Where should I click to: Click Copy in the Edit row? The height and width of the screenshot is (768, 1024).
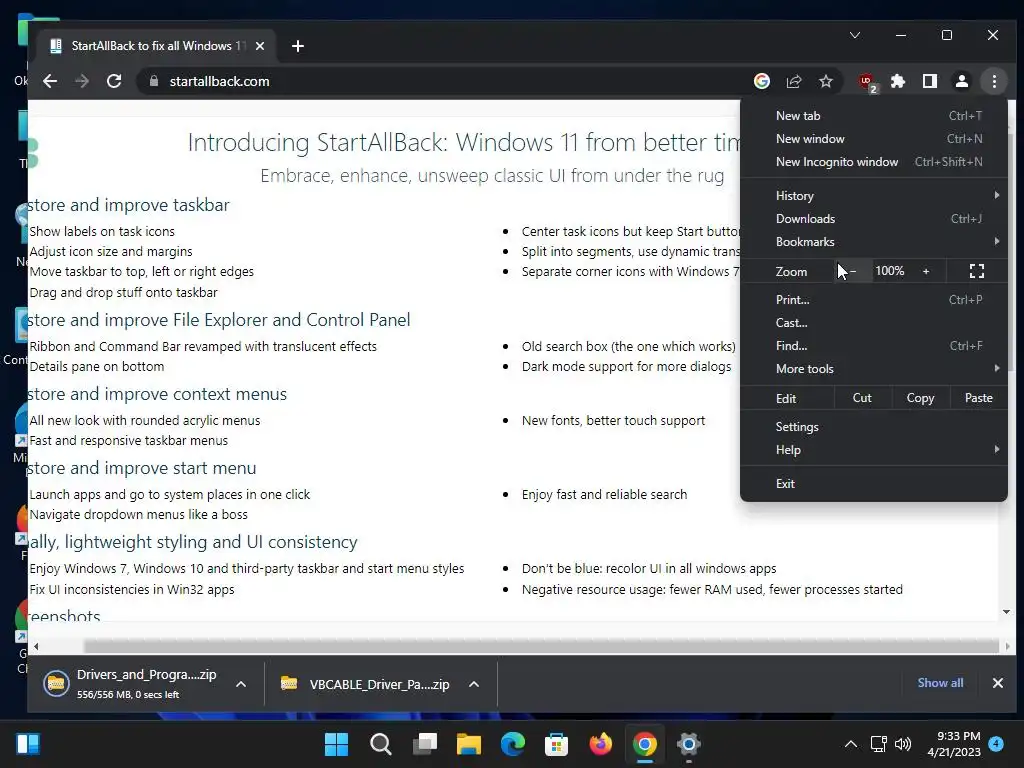click(x=920, y=398)
